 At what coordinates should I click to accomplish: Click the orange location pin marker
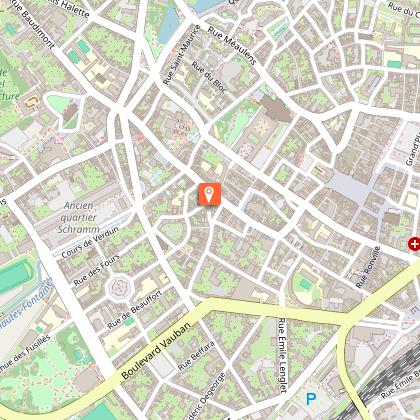click(x=209, y=194)
